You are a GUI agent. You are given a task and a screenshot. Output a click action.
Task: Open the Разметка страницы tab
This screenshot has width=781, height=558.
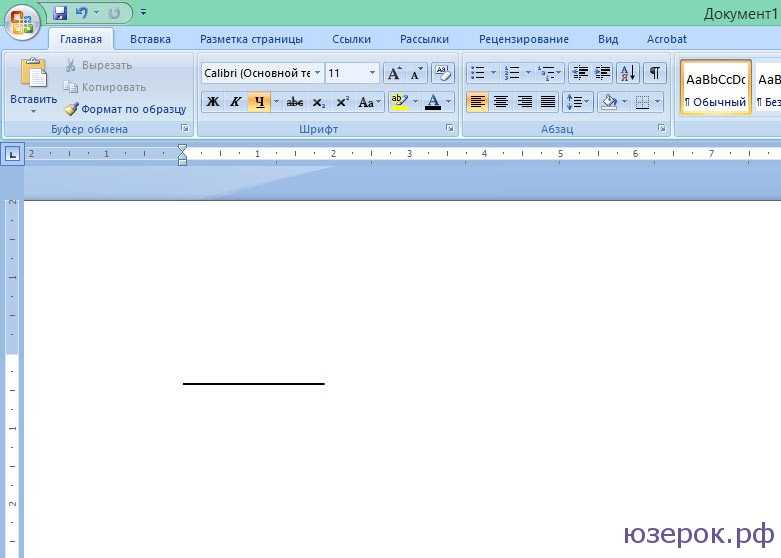[x=251, y=39]
